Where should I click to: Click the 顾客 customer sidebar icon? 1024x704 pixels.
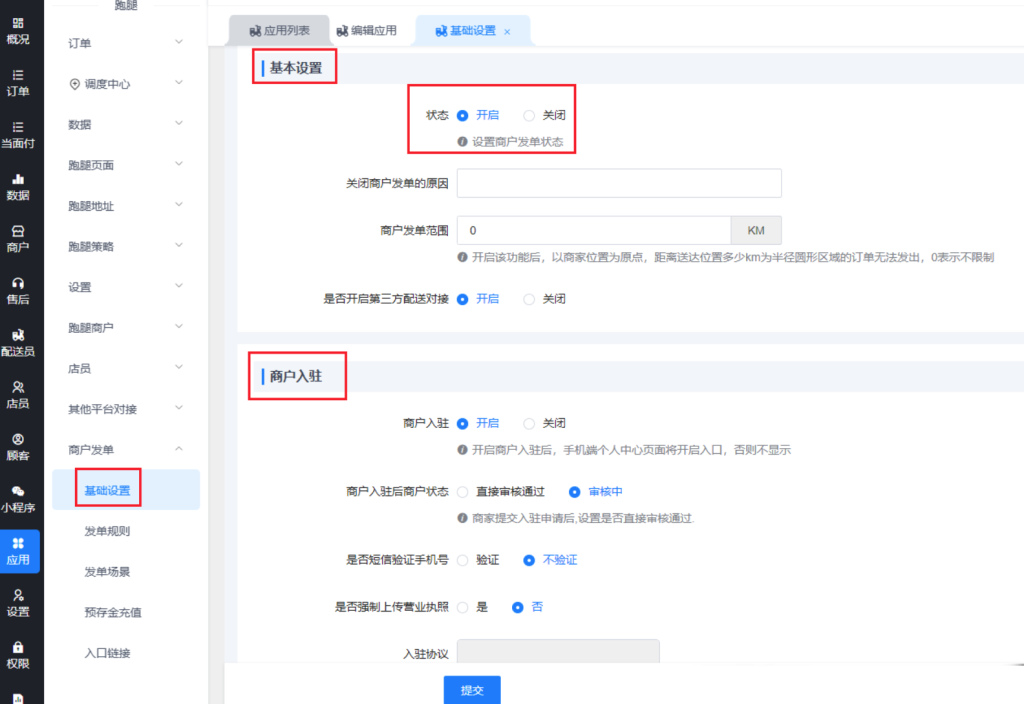point(19,446)
